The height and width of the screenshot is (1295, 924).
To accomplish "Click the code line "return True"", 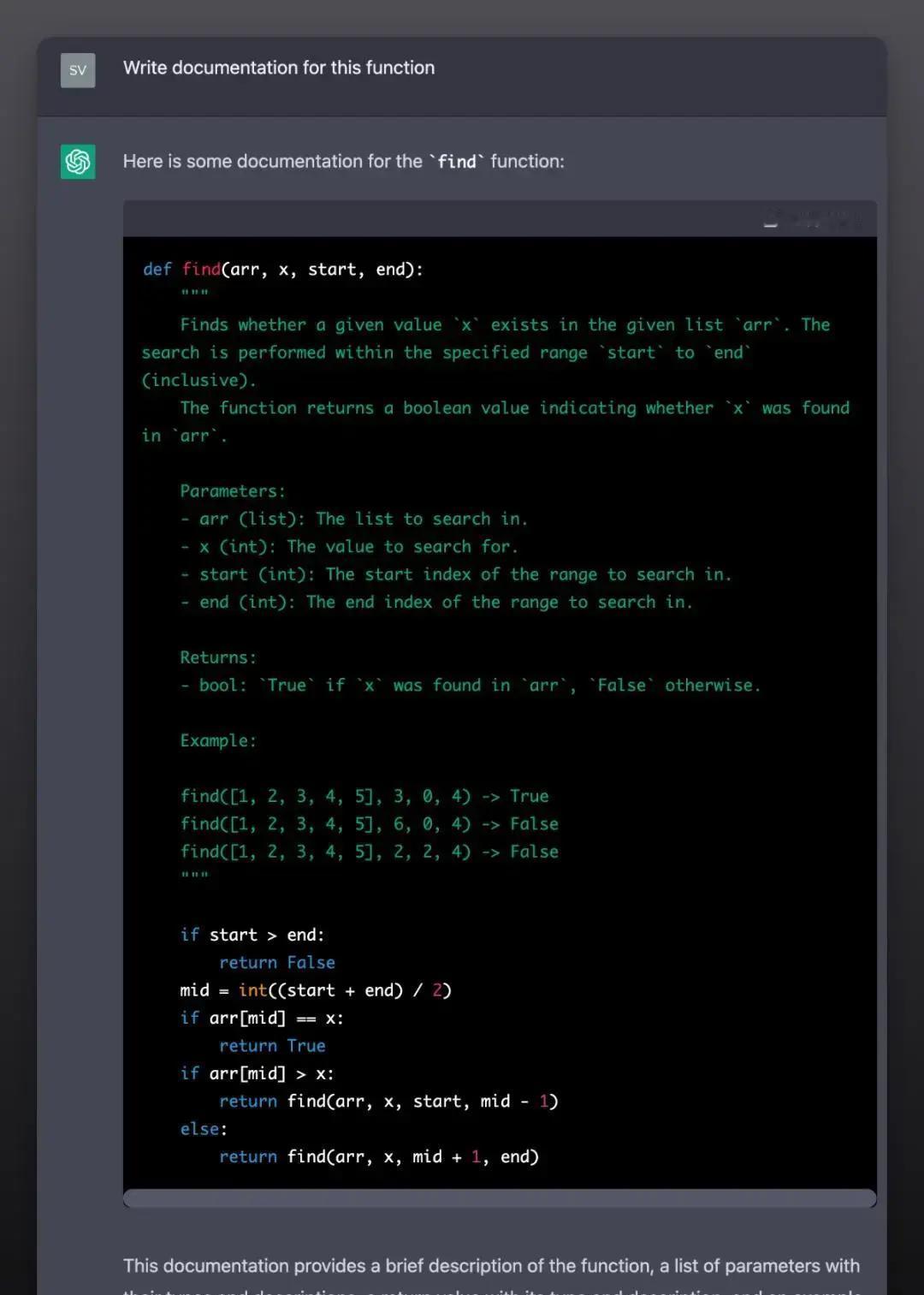I will coord(272,1046).
